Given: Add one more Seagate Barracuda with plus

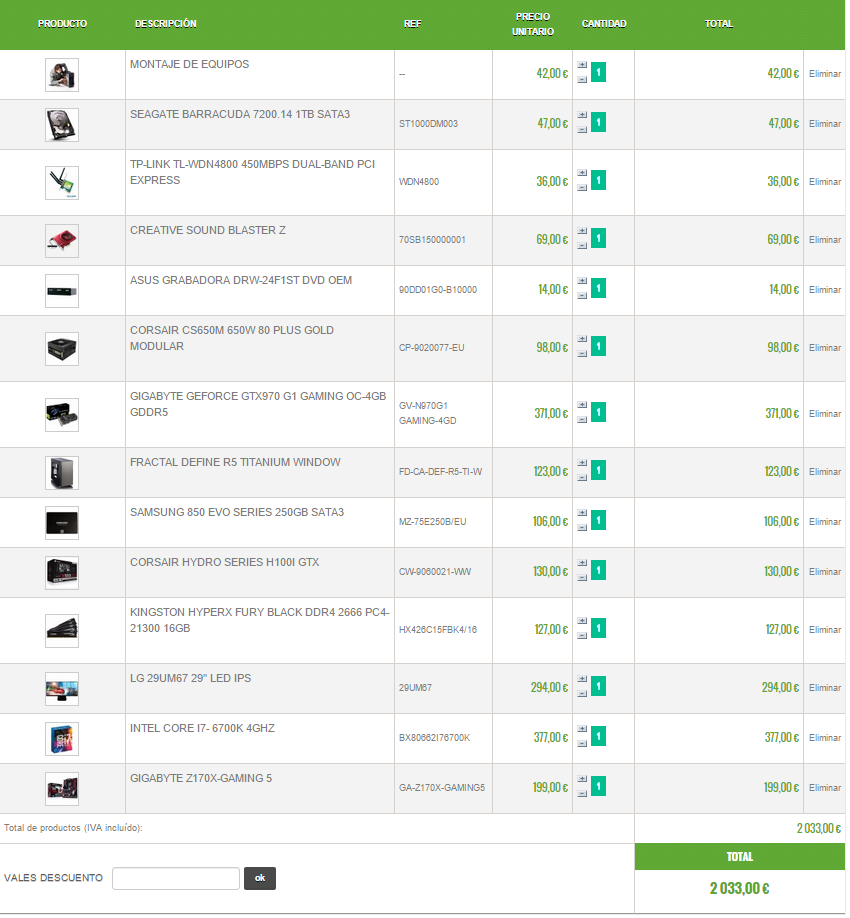Looking at the screenshot, I should (582, 115).
